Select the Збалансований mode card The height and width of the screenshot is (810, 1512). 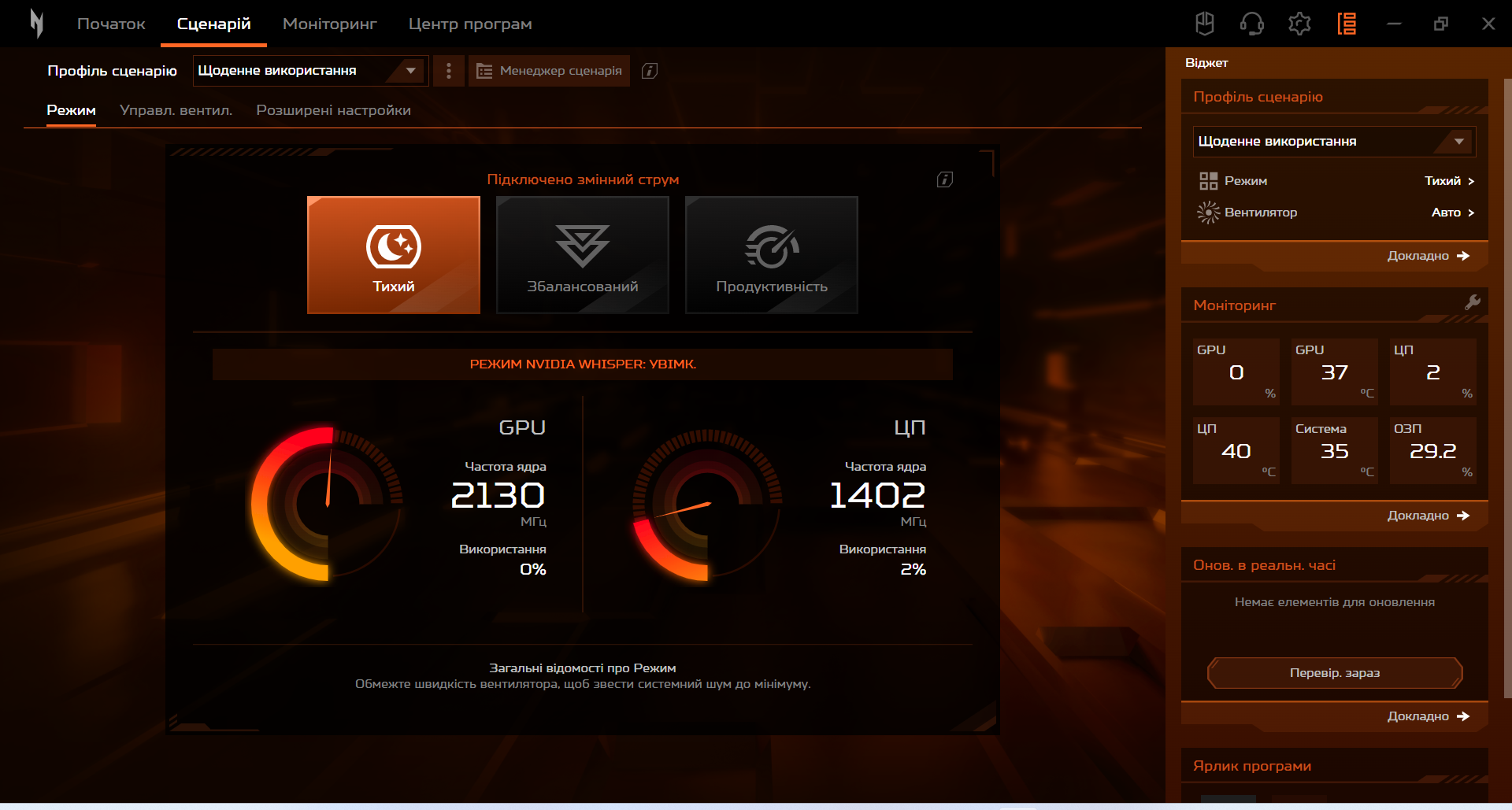click(583, 255)
